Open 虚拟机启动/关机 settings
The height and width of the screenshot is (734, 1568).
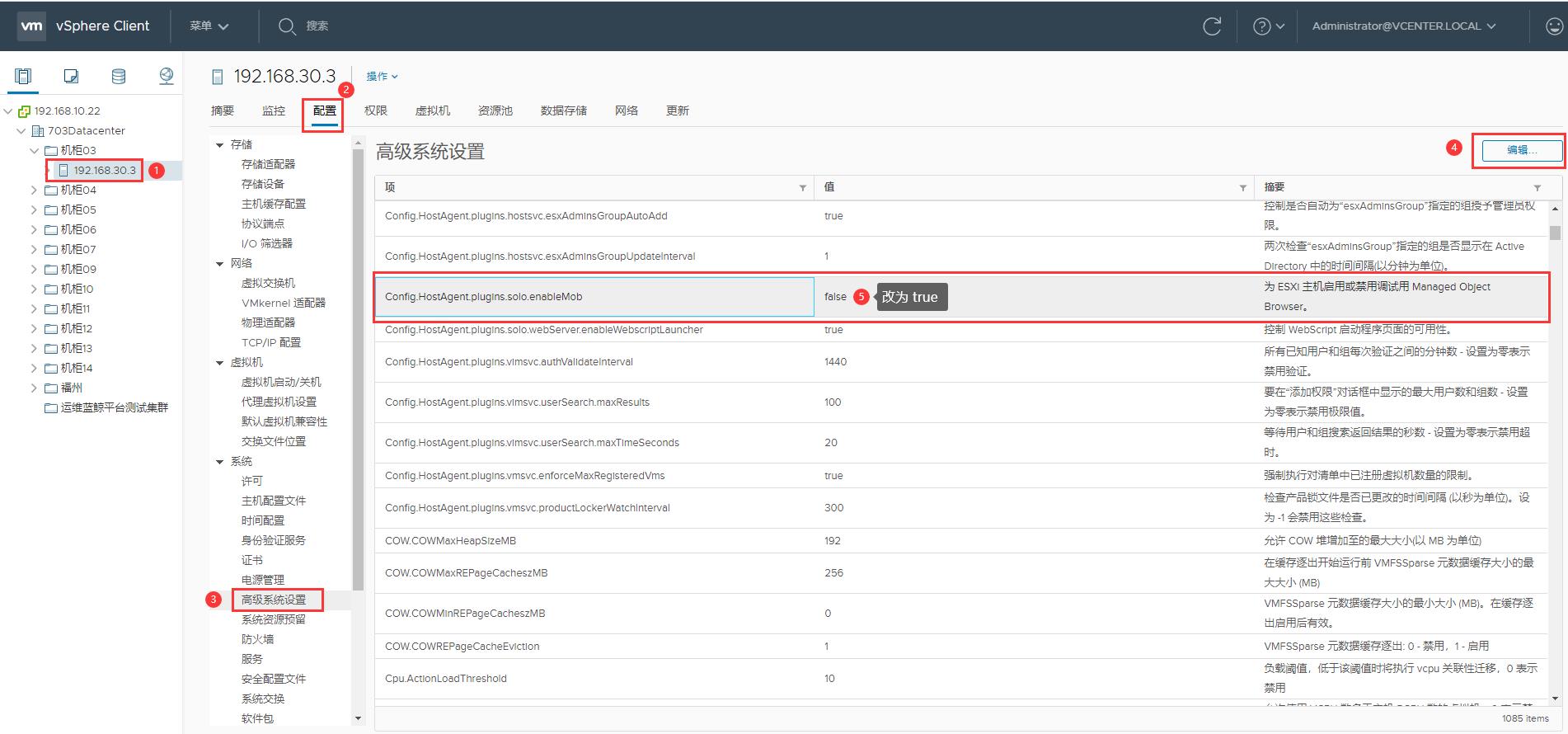pyautogui.click(x=281, y=382)
